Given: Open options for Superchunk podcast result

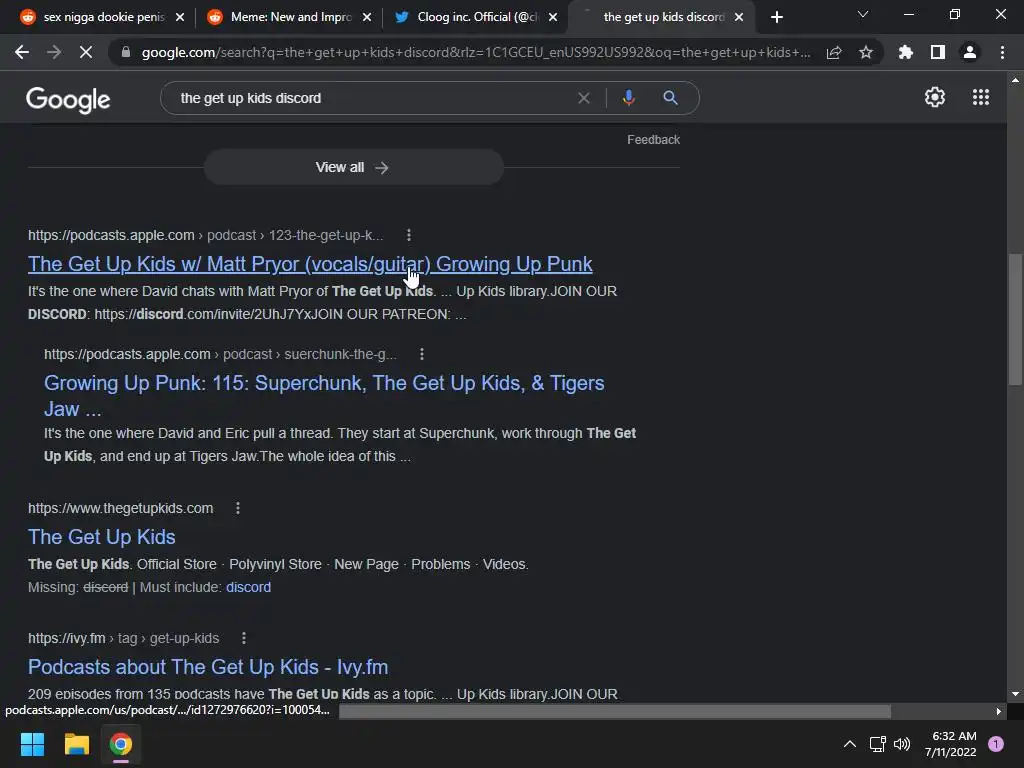Looking at the screenshot, I should tap(422, 354).
